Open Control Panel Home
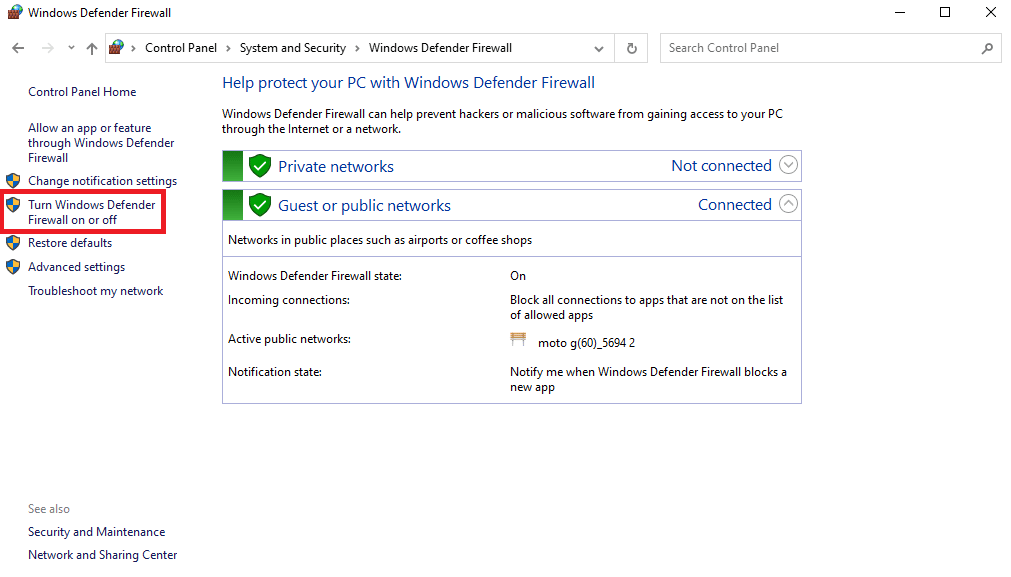Viewport: 1011px width, 577px height. point(82,92)
